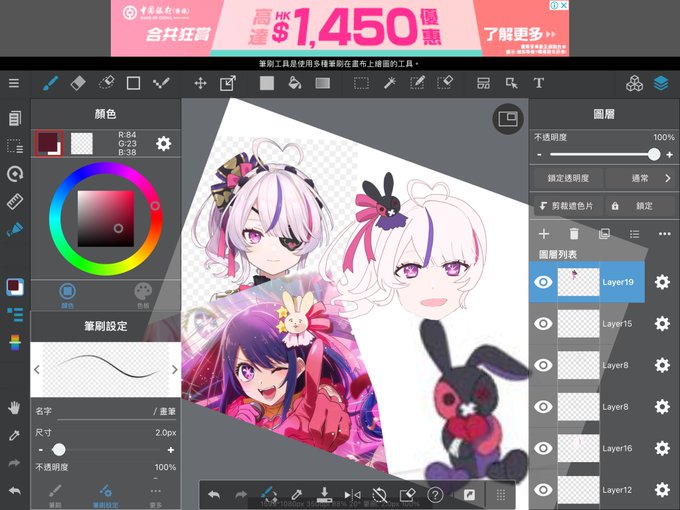Add a new layer with plus

pos(543,234)
